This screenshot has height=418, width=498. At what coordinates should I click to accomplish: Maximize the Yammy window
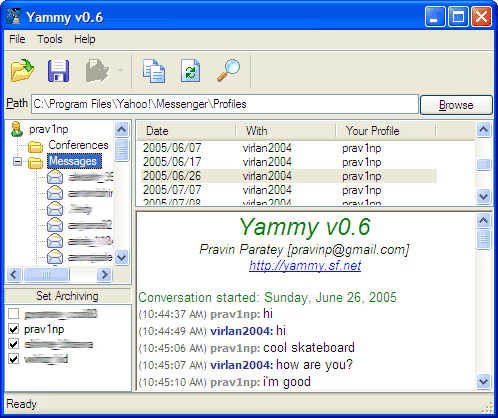tap(458, 17)
